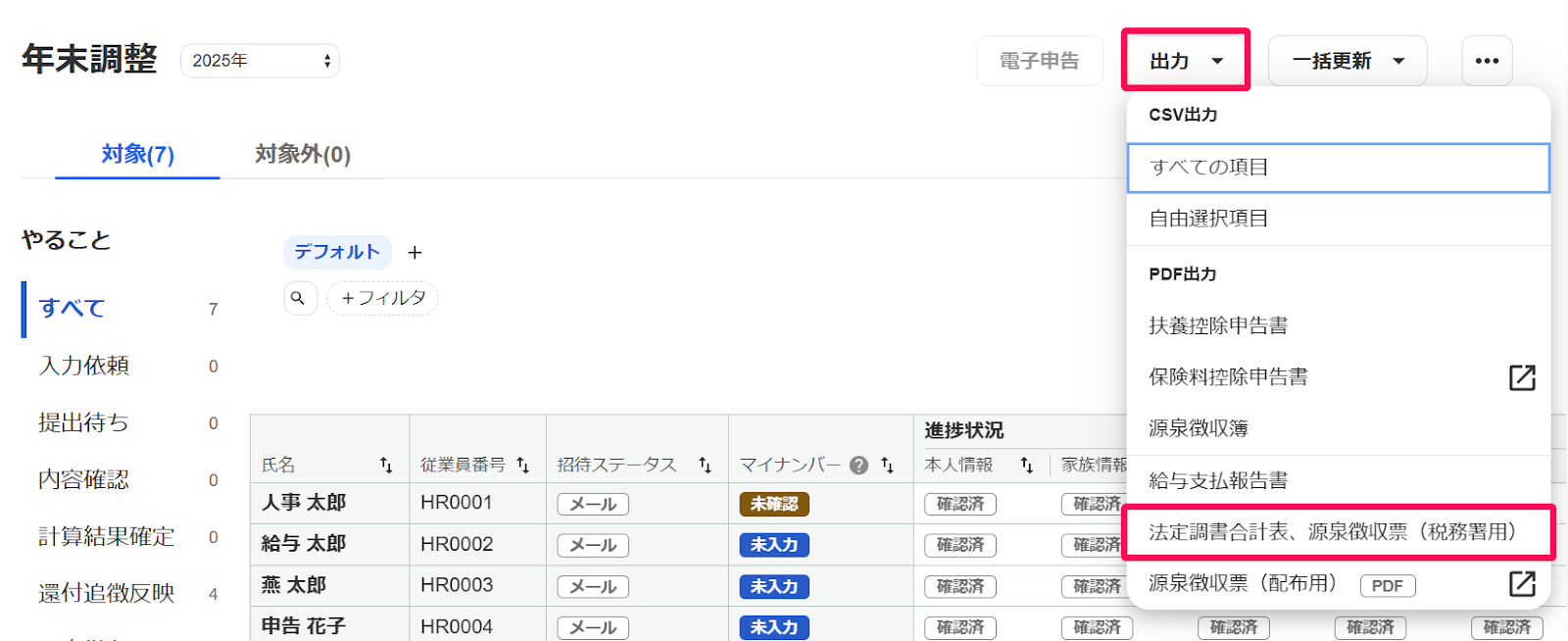Screen dimensions: 1568x641
Task: Click 未入力 badge for 燕 太郎
Action: [x=774, y=587]
